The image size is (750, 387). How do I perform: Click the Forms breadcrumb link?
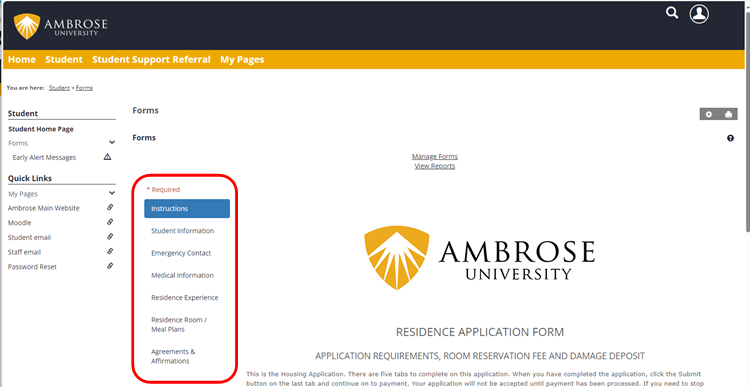(x=84, y=88)
